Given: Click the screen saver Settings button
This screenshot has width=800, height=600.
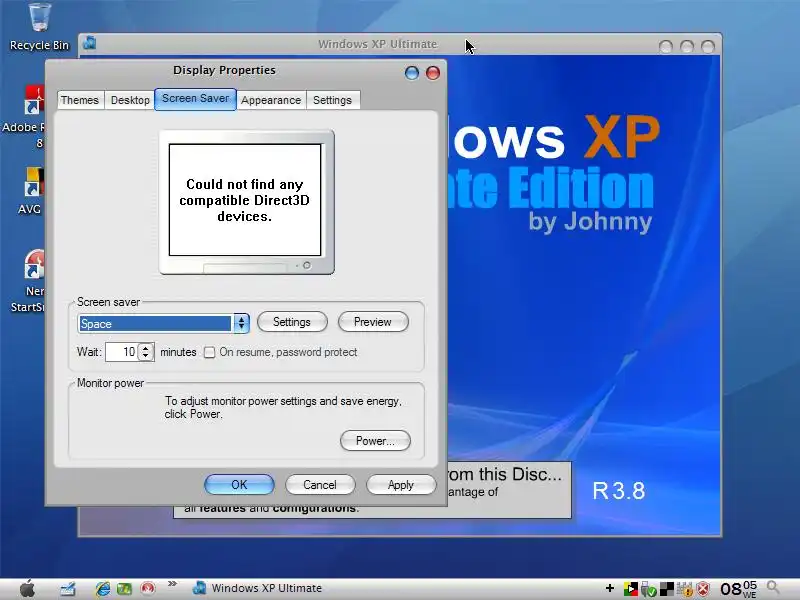Looking at the screenshot, I should [292, 322].
